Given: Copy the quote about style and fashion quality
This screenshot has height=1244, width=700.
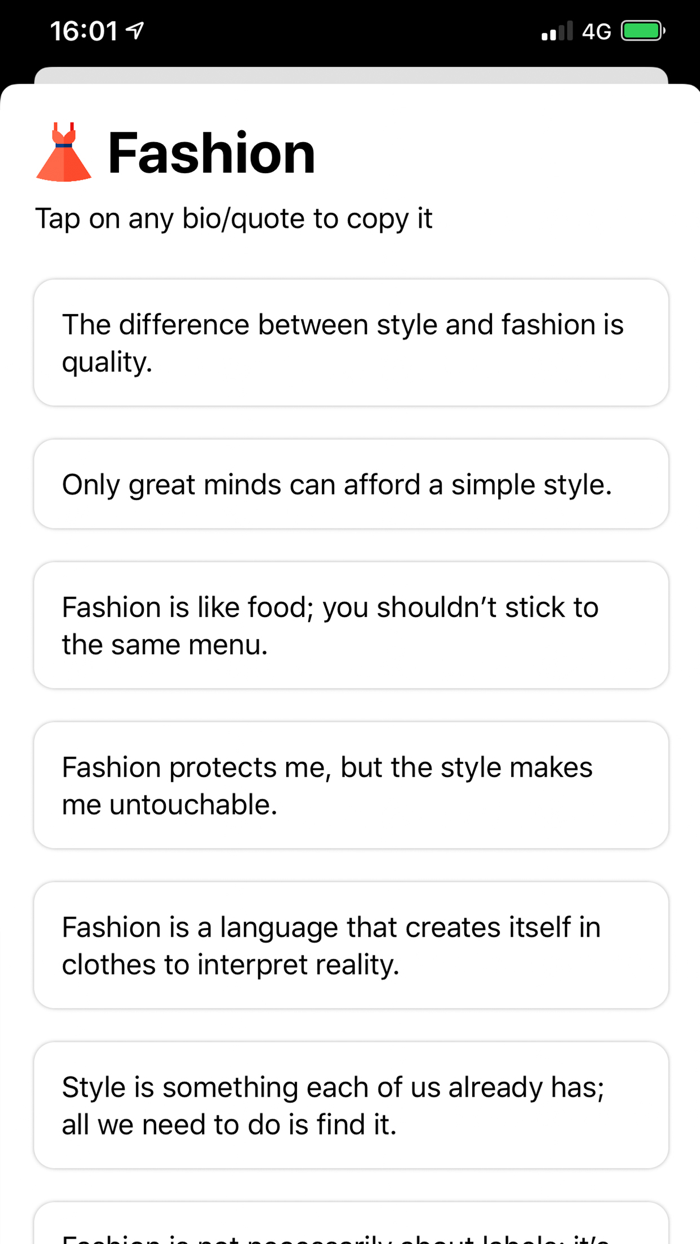Looking at the screenshot, I should [x=350, y=343].
